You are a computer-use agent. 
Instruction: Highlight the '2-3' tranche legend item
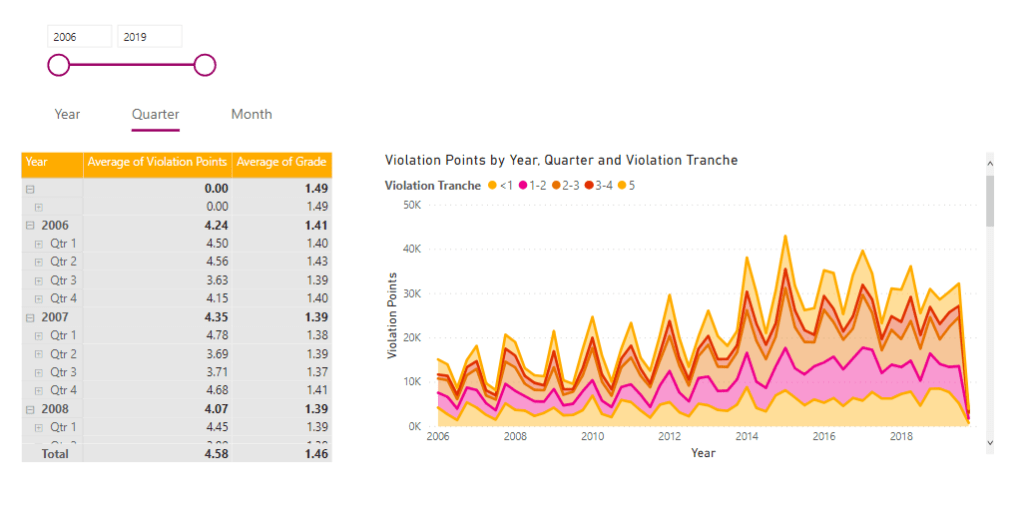[555, 186]
